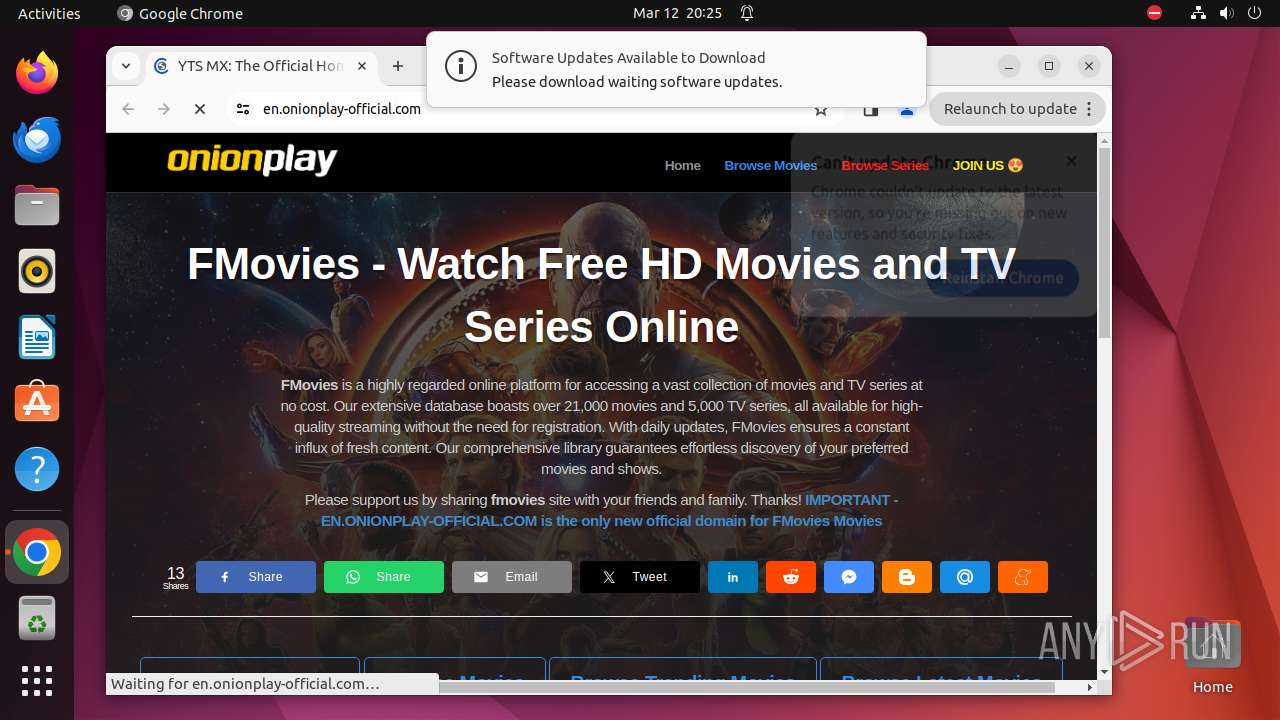Share the page via WhatsApp
Viewport: 1280px width, 720px height.
(x=384, y=577)
